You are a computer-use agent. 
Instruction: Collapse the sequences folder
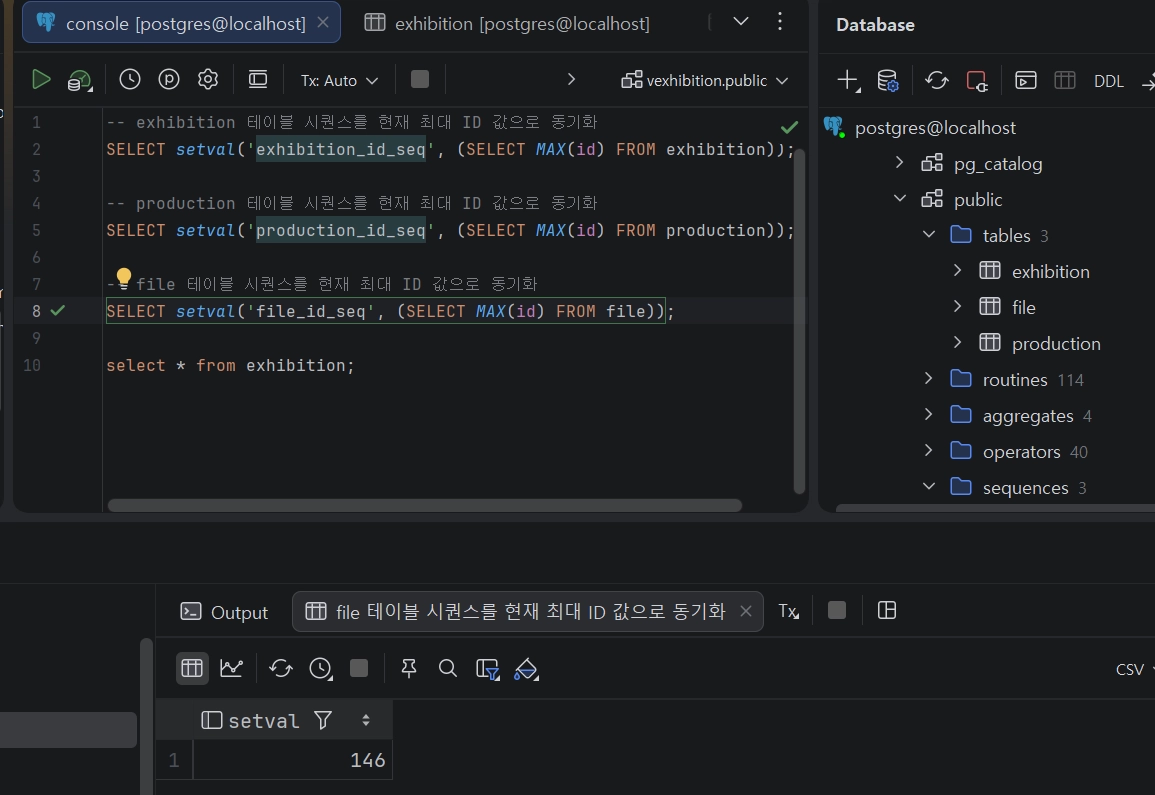point(929,487)
